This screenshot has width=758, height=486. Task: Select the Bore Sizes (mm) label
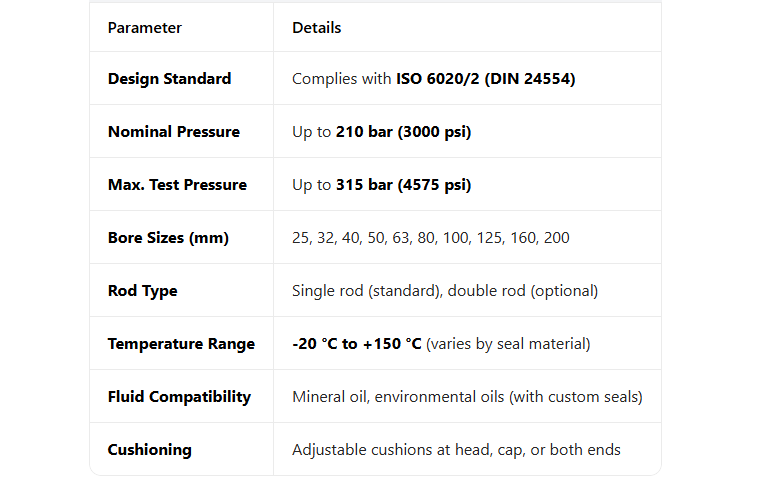(x=168, y=238)
